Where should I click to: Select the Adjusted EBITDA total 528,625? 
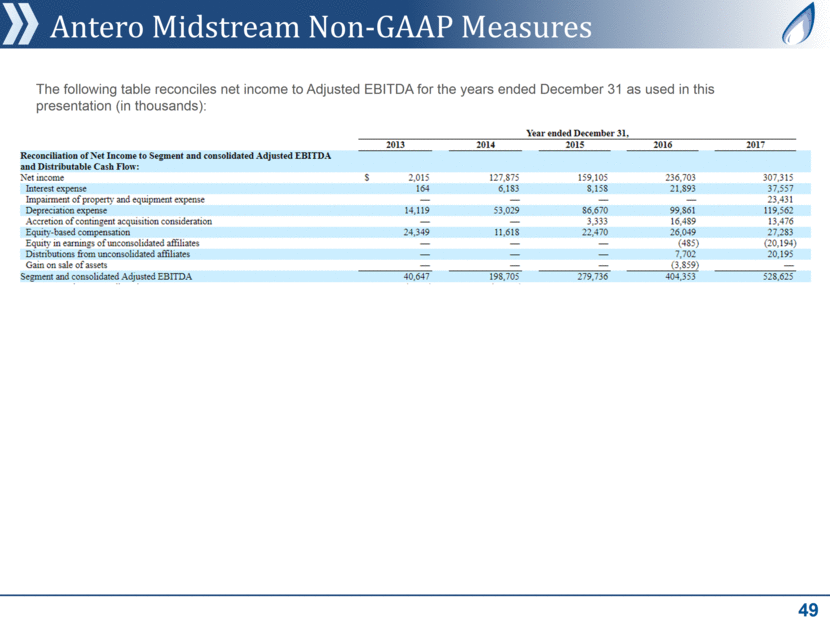pyautogui.click(x=778, y=277)
